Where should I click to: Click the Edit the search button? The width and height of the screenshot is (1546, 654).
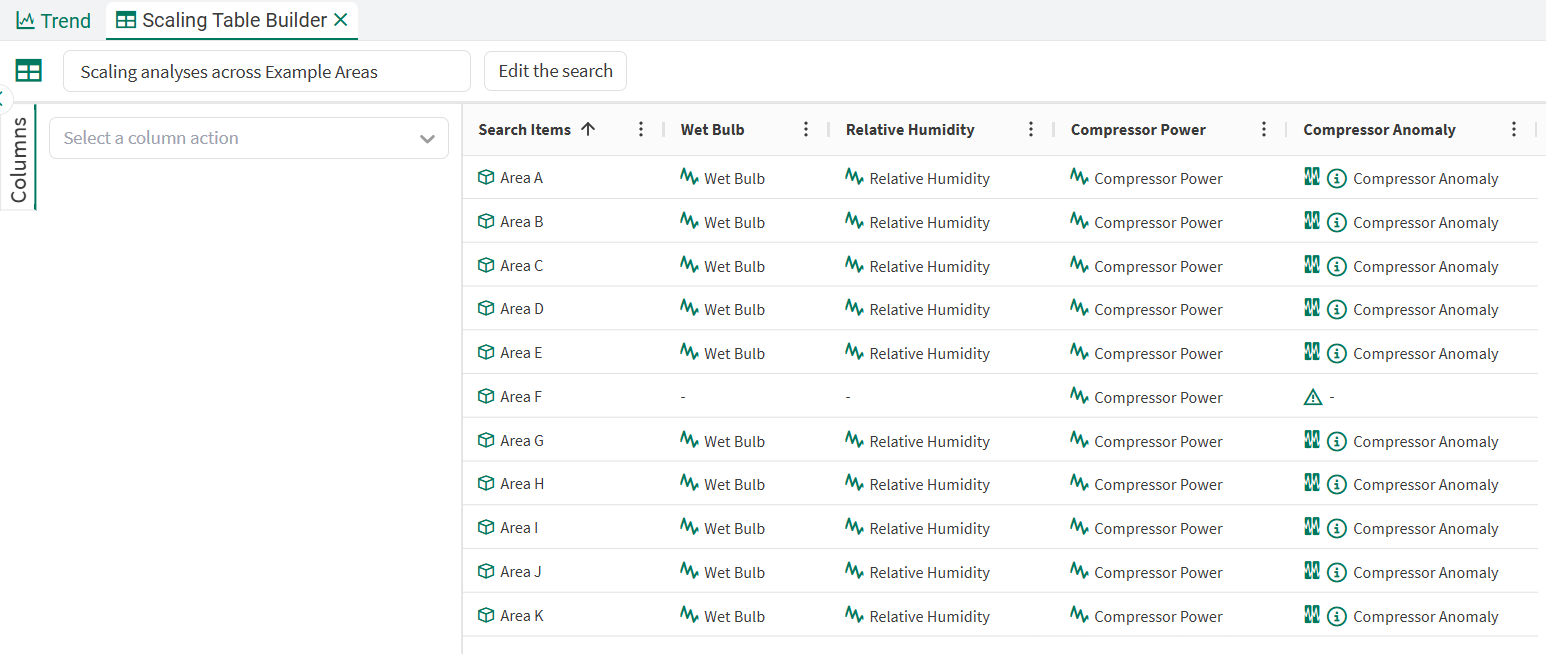pos(555,71)
